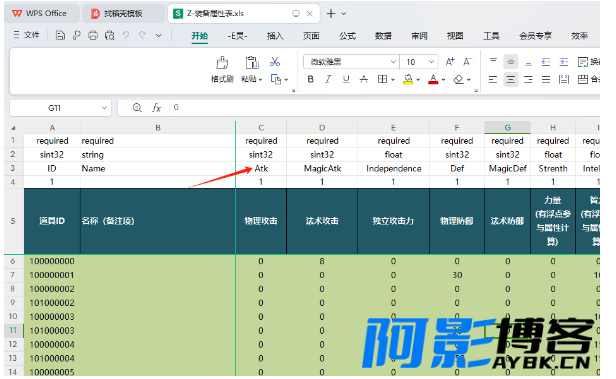Undo the last action

(126, 35)
